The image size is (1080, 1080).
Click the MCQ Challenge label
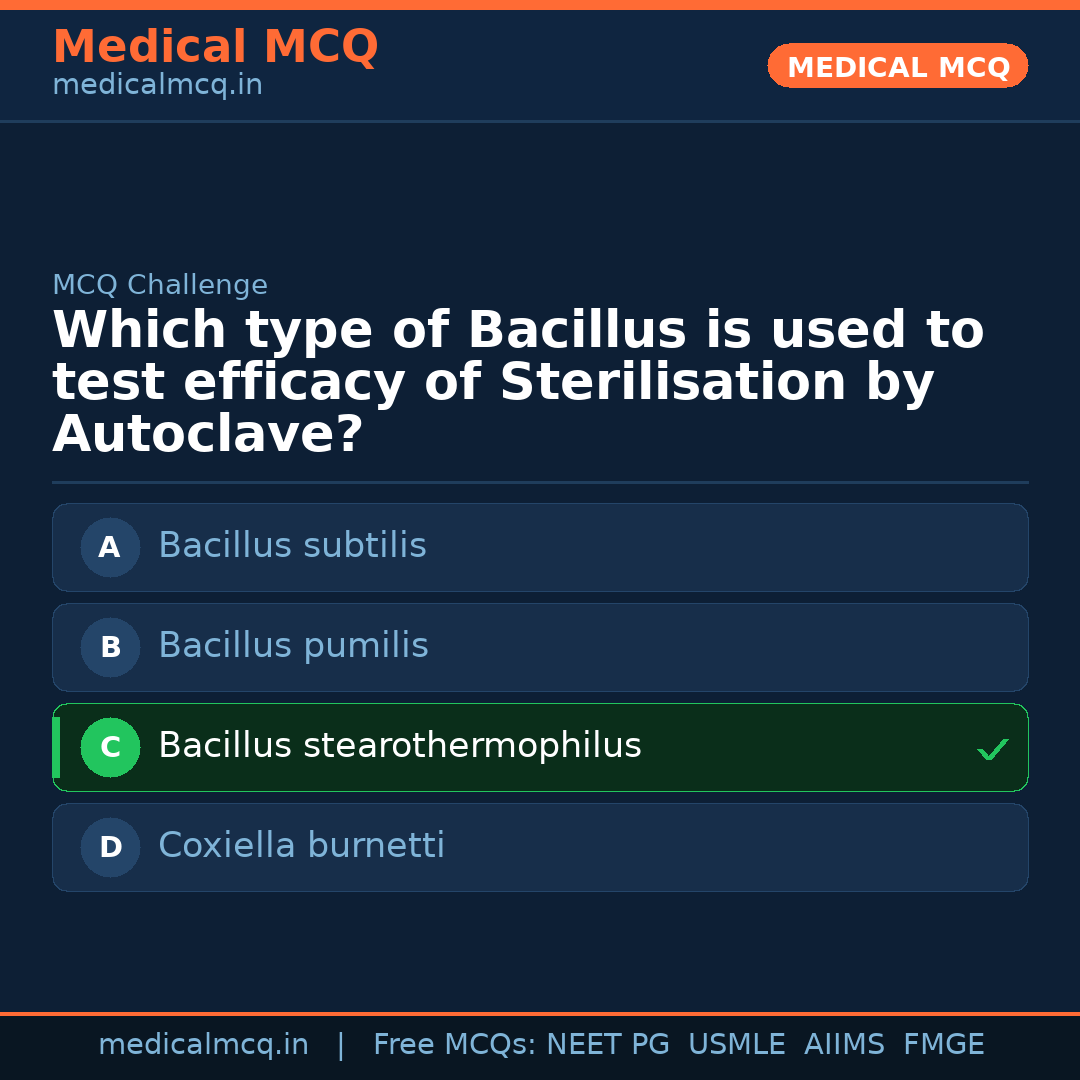(x=160, y=285)
